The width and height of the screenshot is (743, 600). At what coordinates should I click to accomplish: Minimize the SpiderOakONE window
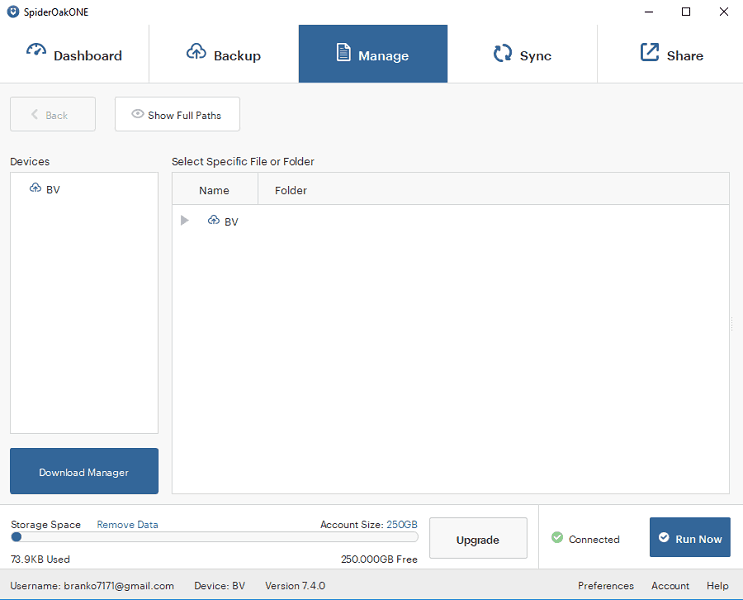coord(649,12)
